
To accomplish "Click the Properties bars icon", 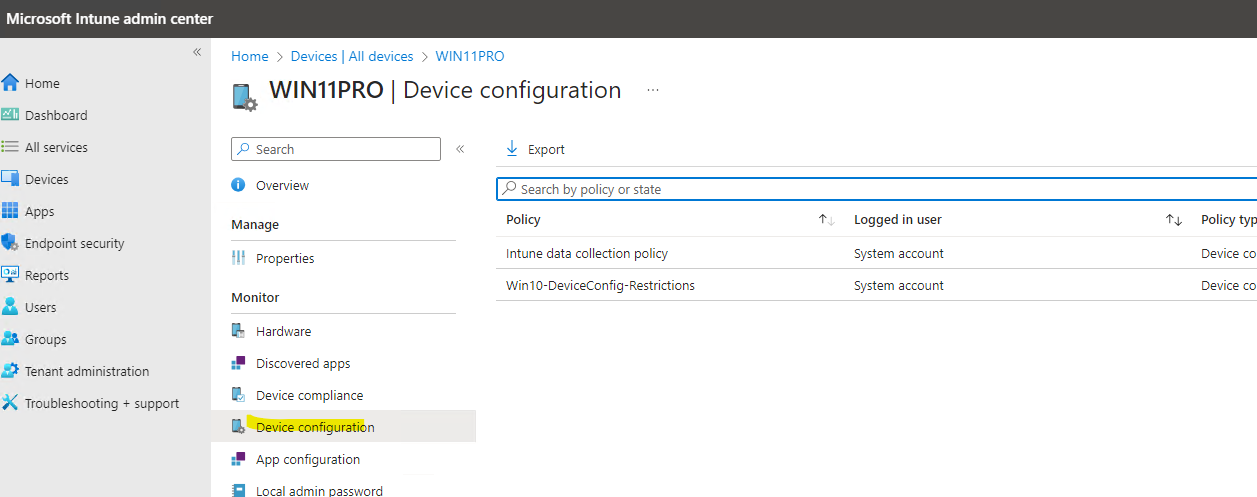I will coord(238,258).
